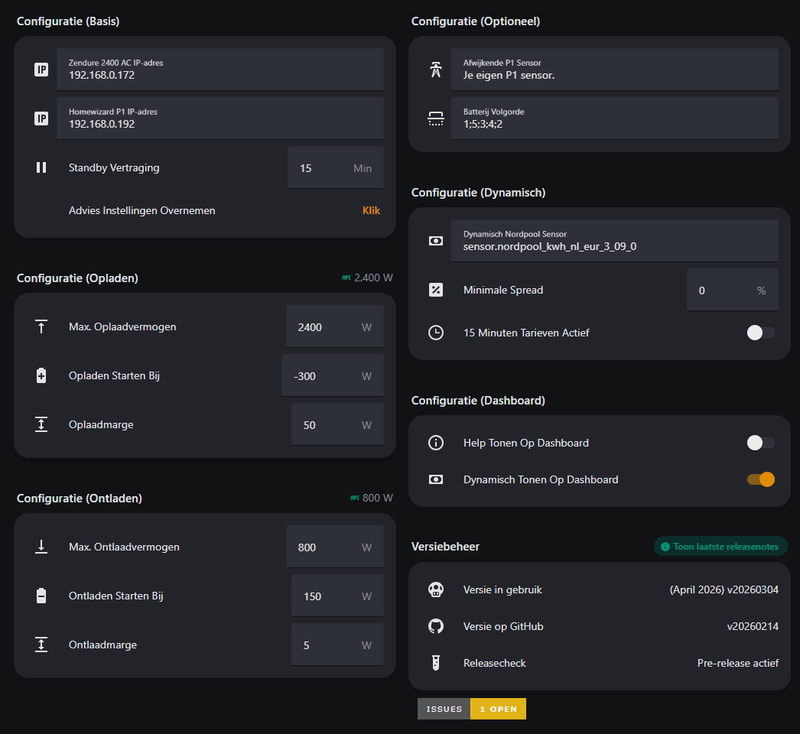Click the Zendure 2400 AC IP-adres field
This screenshot has width=800, height=734.
pyautogui.click(x=220, y=69)
